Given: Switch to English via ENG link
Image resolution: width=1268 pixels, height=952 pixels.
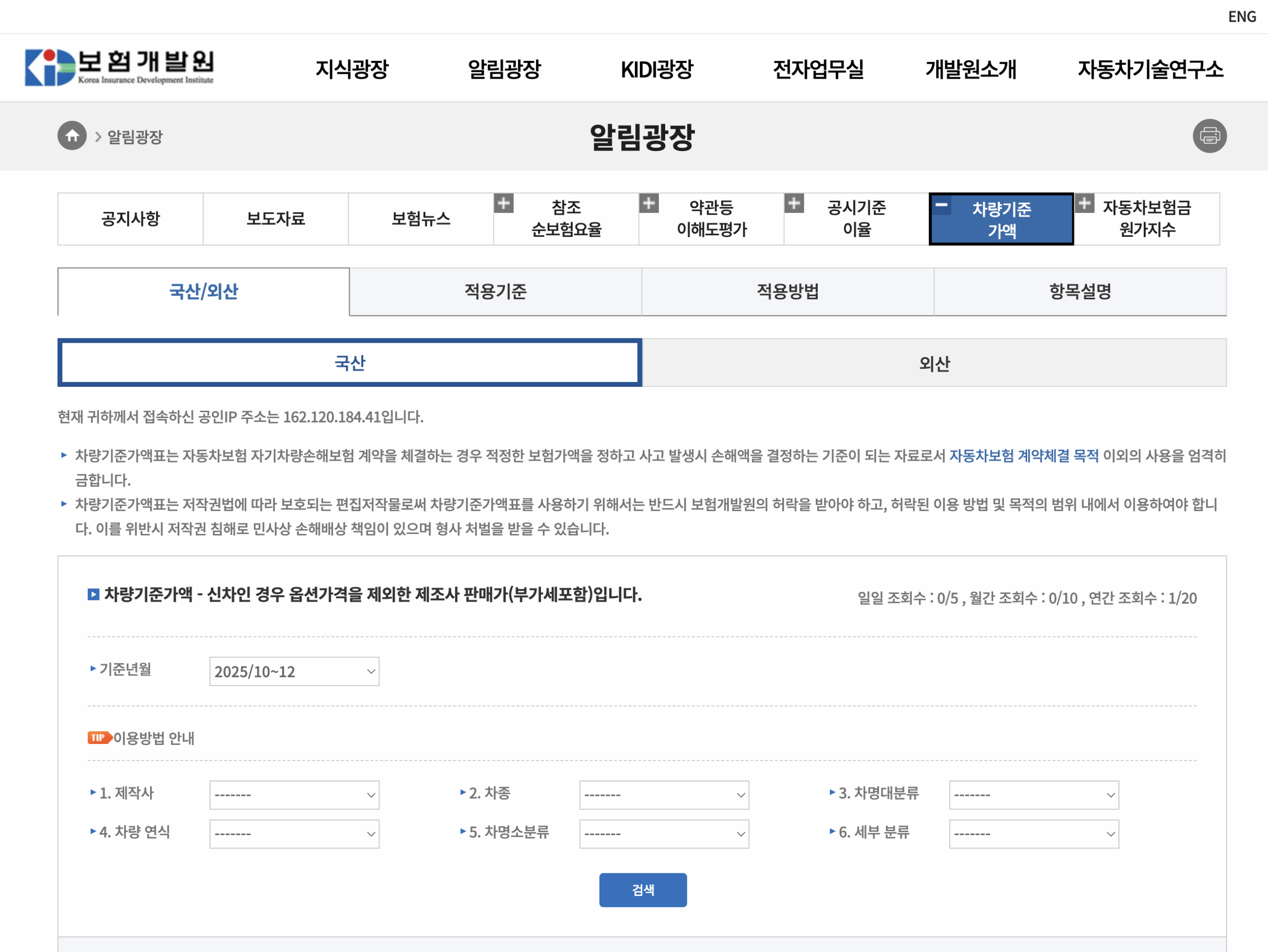Looking at the screenshot, I should coord(1242,17).
